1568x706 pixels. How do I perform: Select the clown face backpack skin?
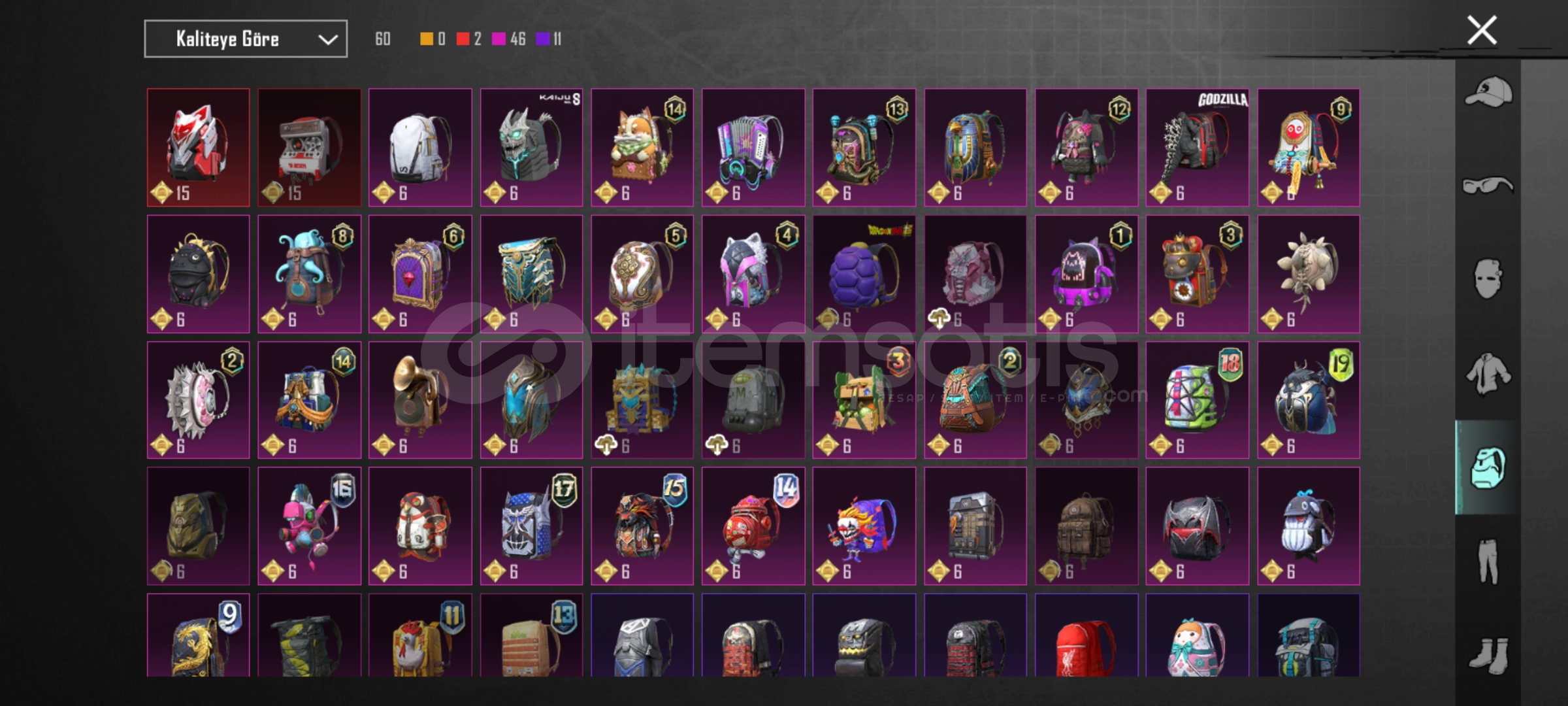click(x=864, y=526)
